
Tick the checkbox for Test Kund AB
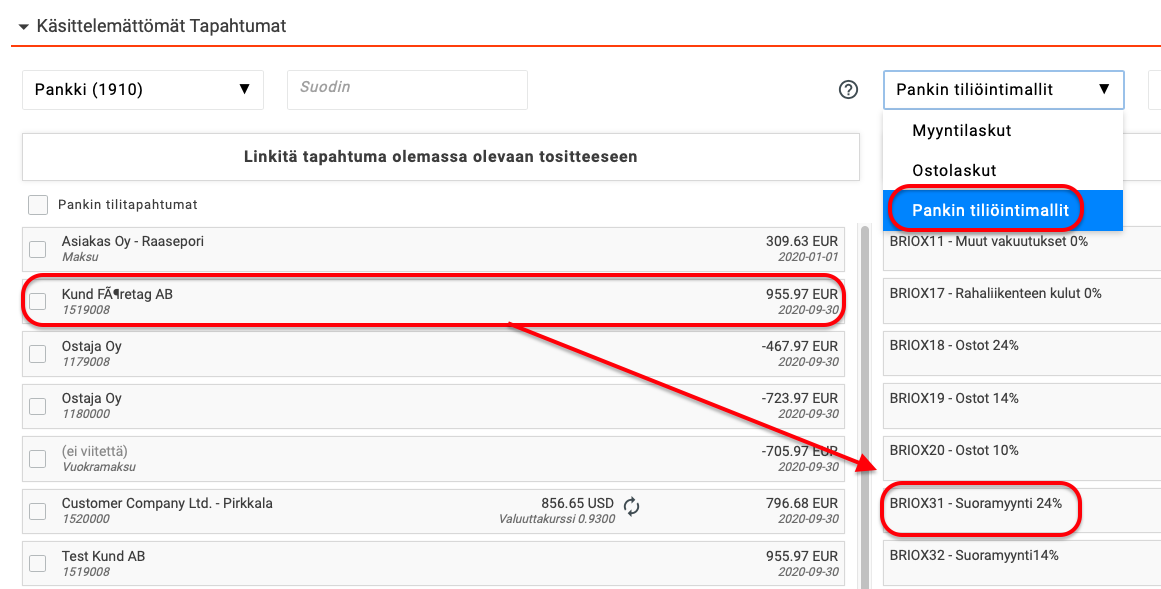(38, 564)
